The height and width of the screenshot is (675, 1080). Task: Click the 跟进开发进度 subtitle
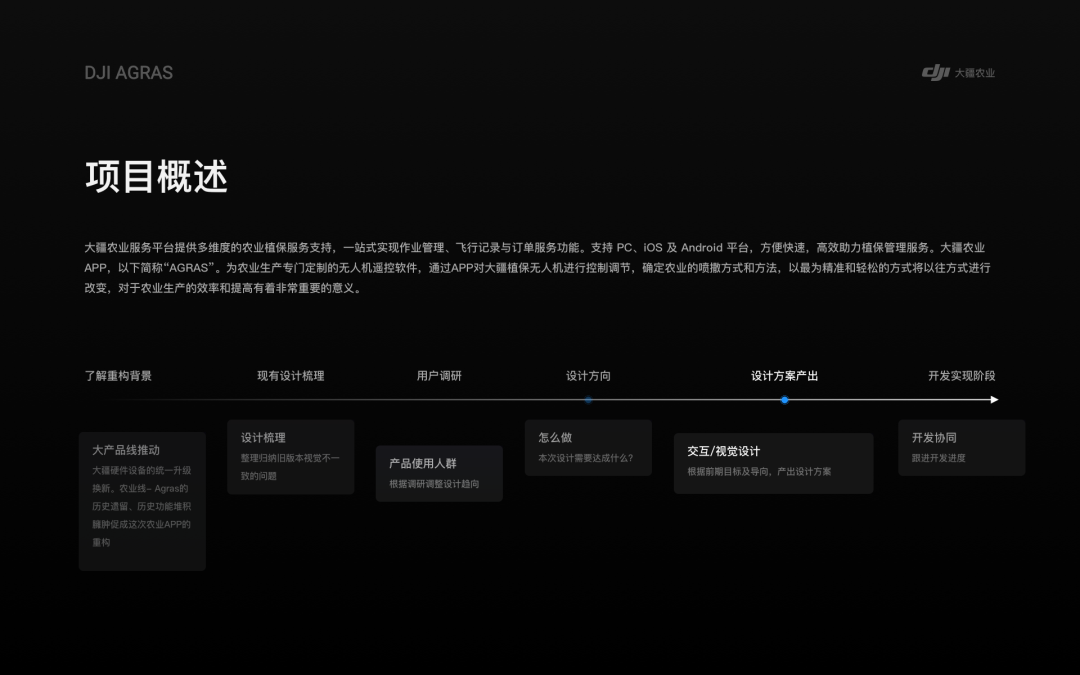pyautogui.click(x=939, y=458)
